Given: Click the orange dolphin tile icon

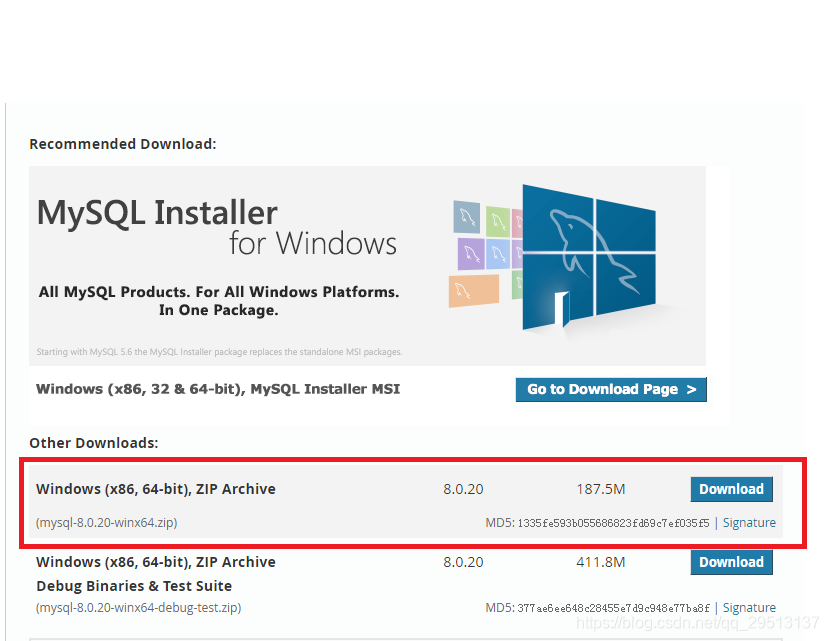Looking at the screenshot, I should pos(474,290).
